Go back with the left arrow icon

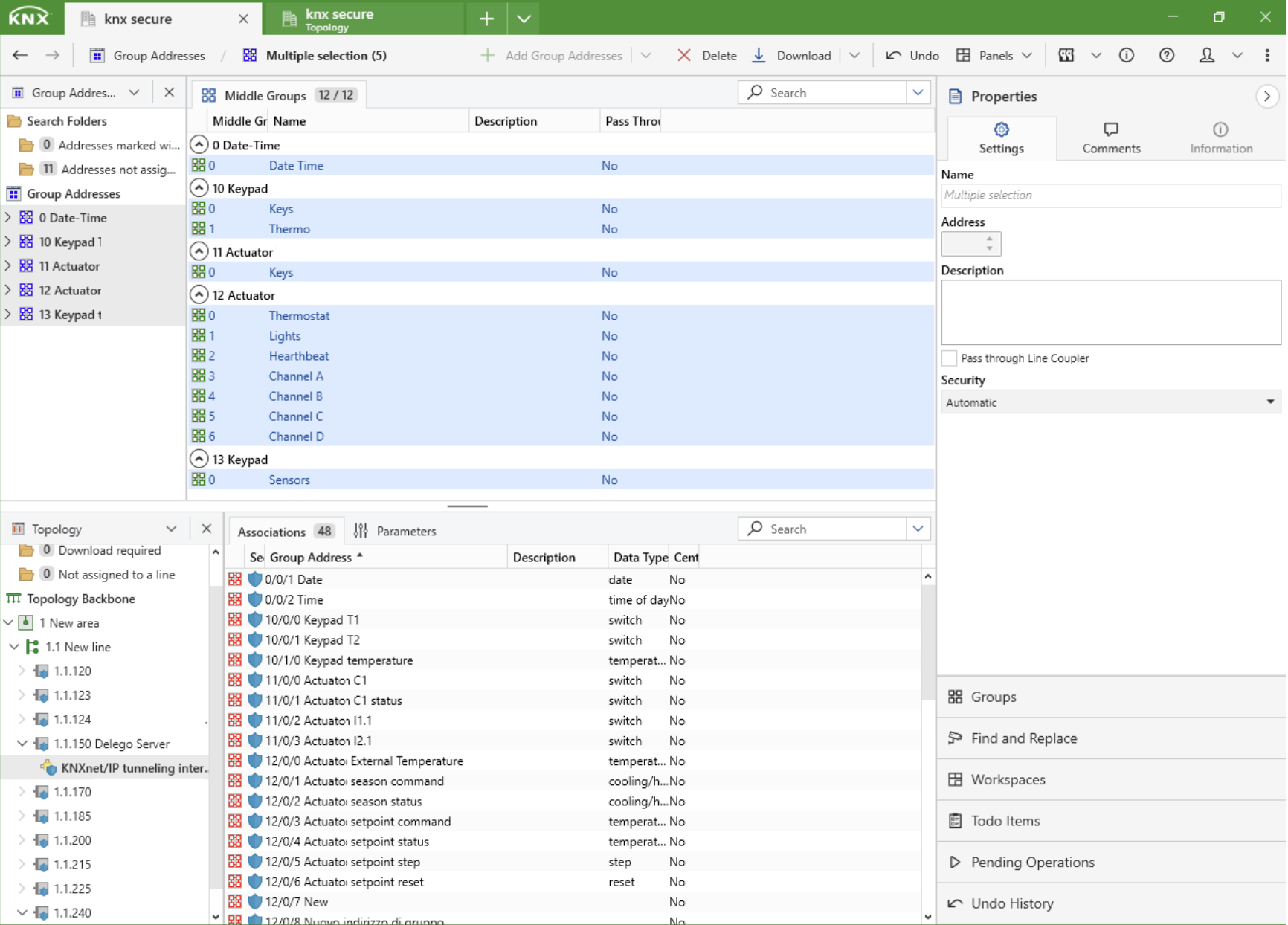(20, 55)
